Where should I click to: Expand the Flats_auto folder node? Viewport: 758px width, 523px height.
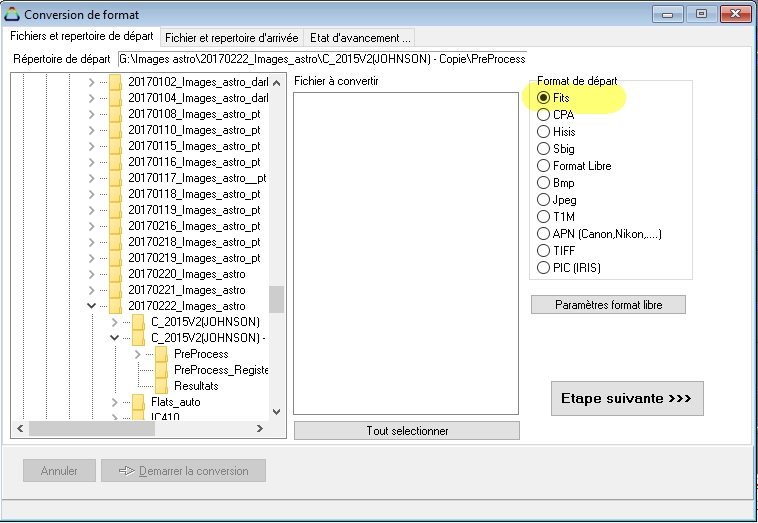coord(114,402)
